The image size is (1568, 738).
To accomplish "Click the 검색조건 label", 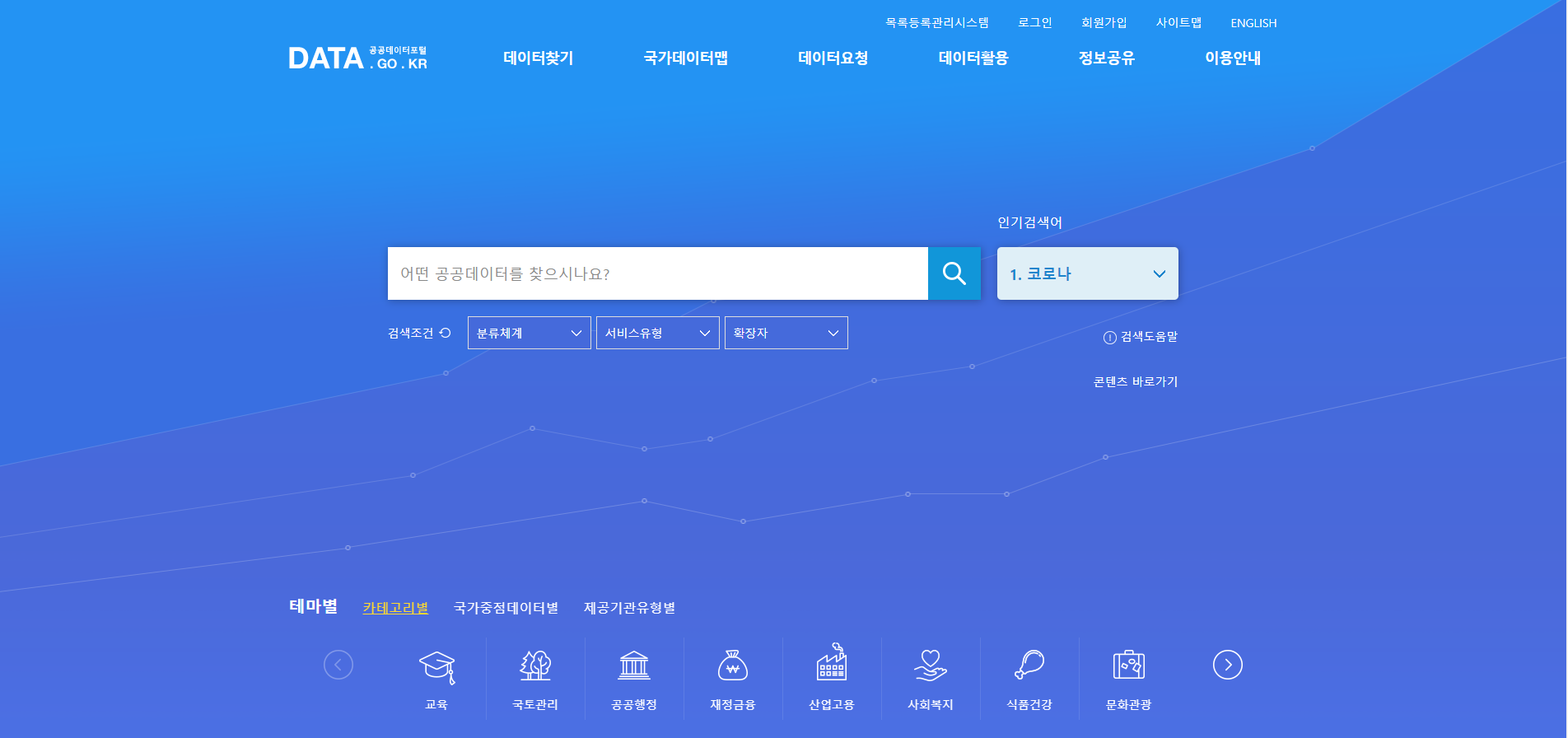I will pyautogui.click(x=410, y=333).
